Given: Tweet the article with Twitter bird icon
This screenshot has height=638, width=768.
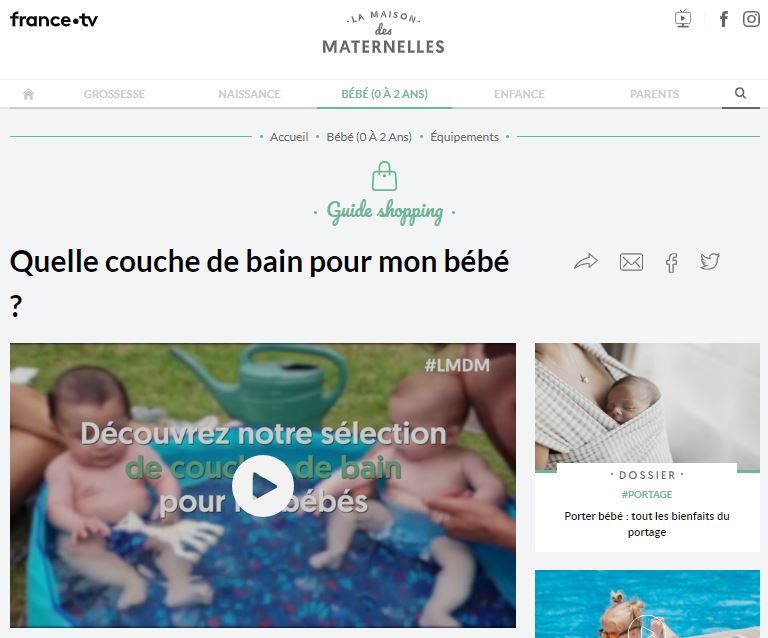Looking at the screenshot, I should (710, 261).
